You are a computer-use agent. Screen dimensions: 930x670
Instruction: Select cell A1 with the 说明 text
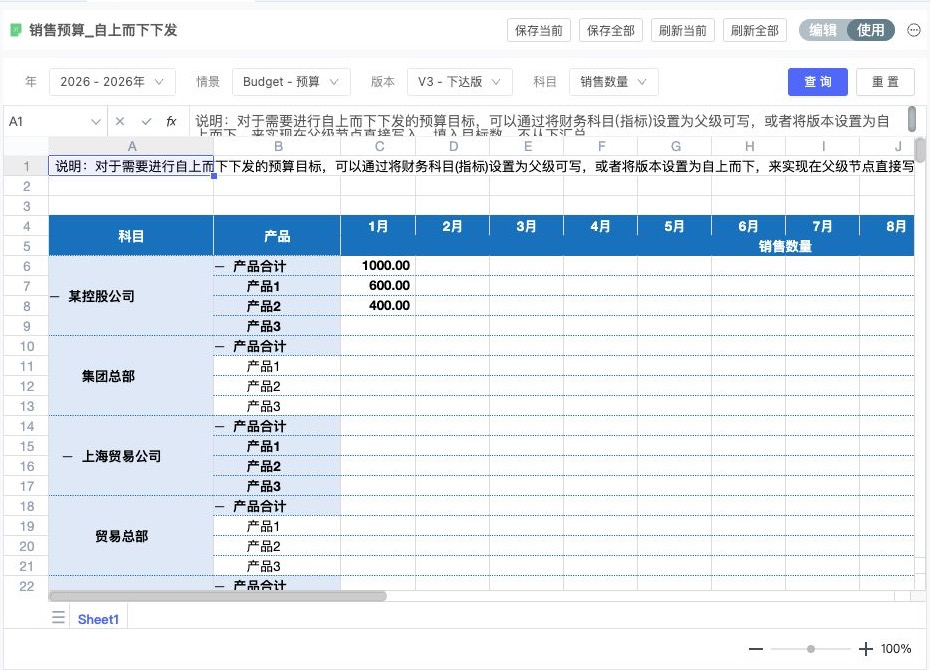coord(131,166)
